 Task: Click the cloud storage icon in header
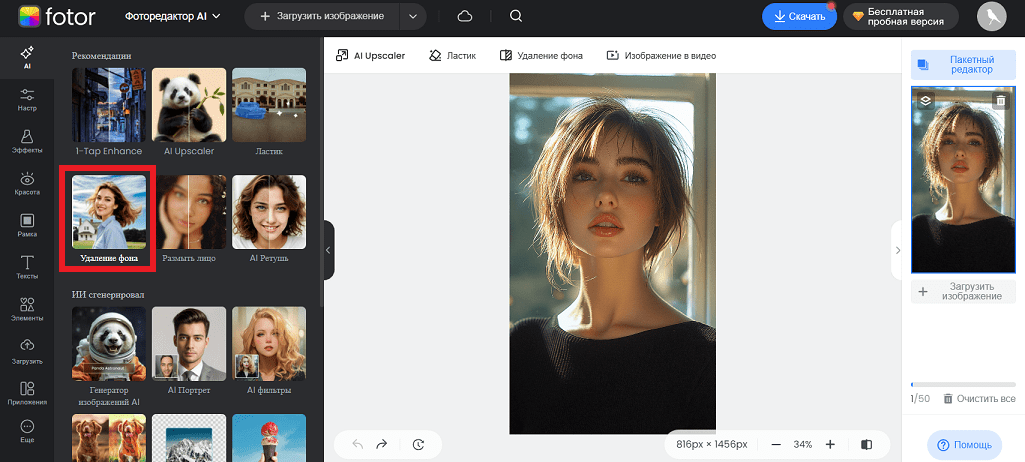click(x=464, y=16)
